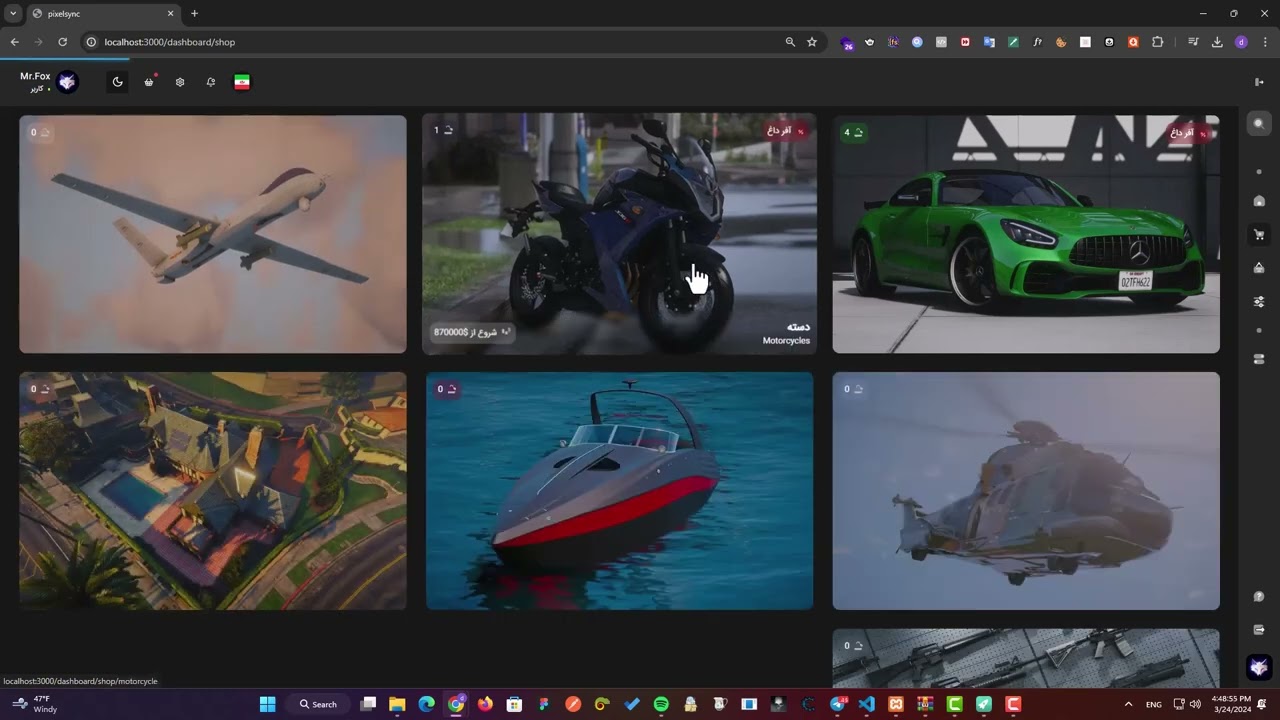Open the Chrome profile avatar d

pos(1241,42)
